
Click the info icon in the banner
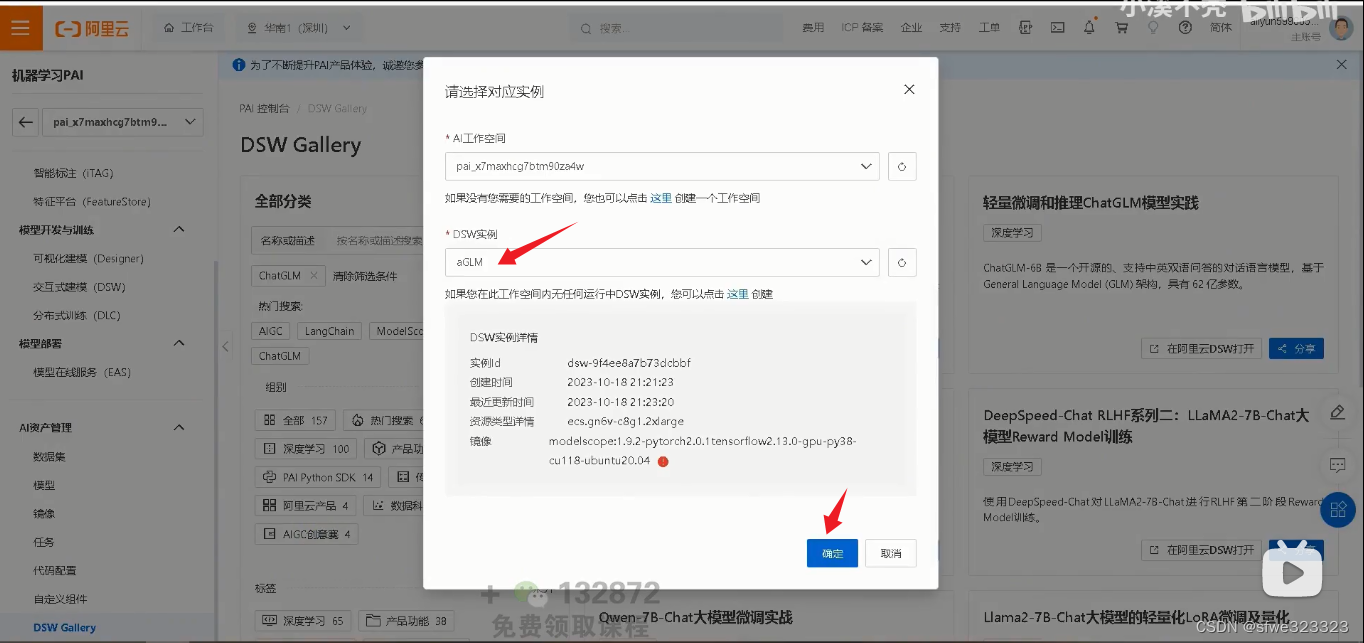point(238,65)
